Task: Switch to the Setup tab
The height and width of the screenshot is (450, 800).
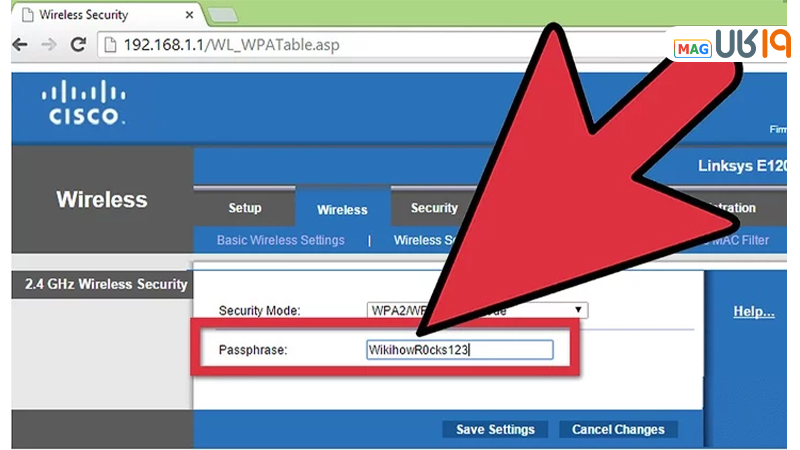Action: [244, 208]
